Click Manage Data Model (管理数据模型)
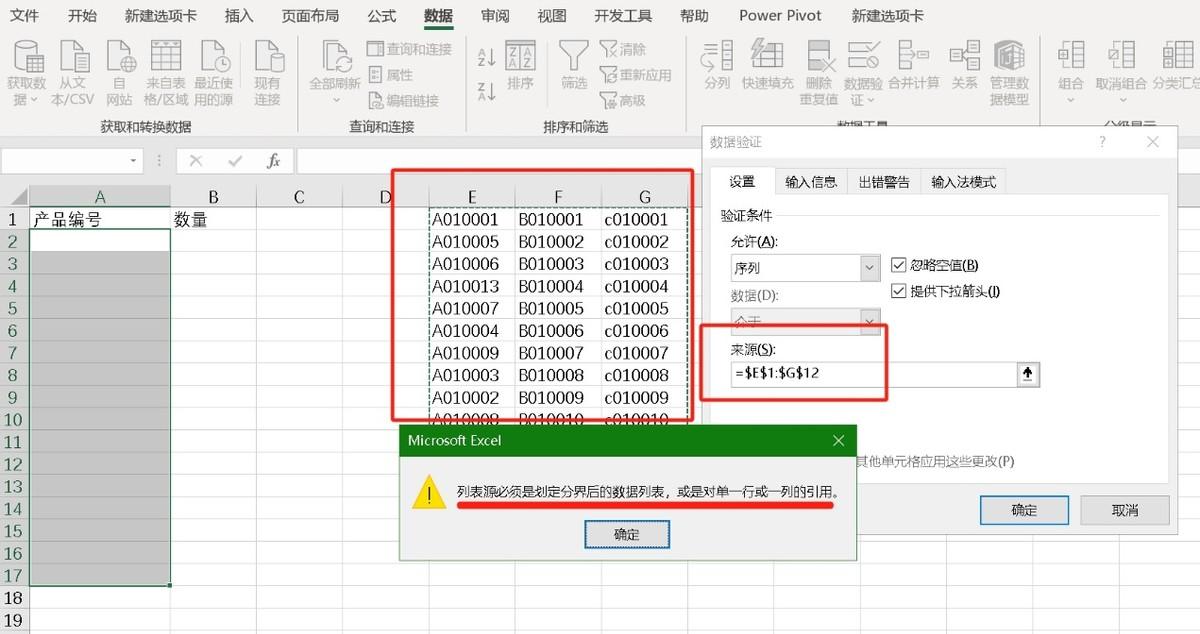1200x634 pixels. tap(1009, 72)
